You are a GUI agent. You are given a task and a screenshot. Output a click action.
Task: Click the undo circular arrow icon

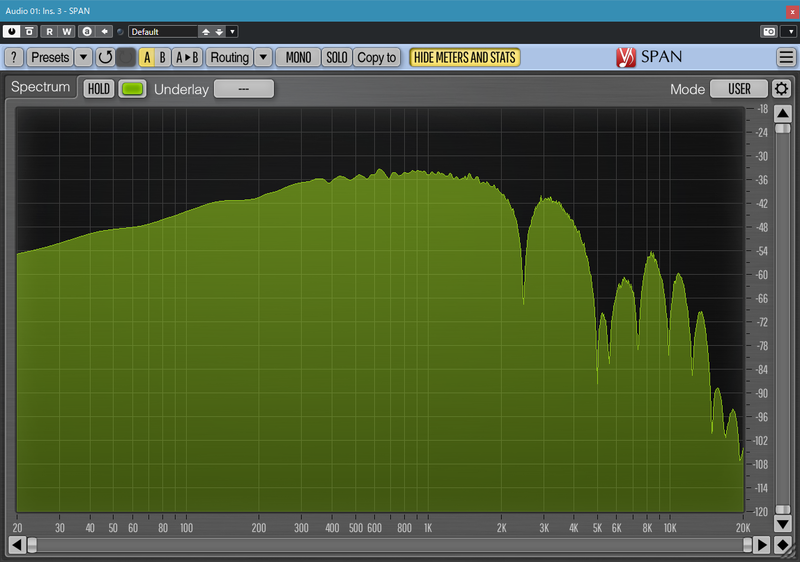click(x=105, y=57)
